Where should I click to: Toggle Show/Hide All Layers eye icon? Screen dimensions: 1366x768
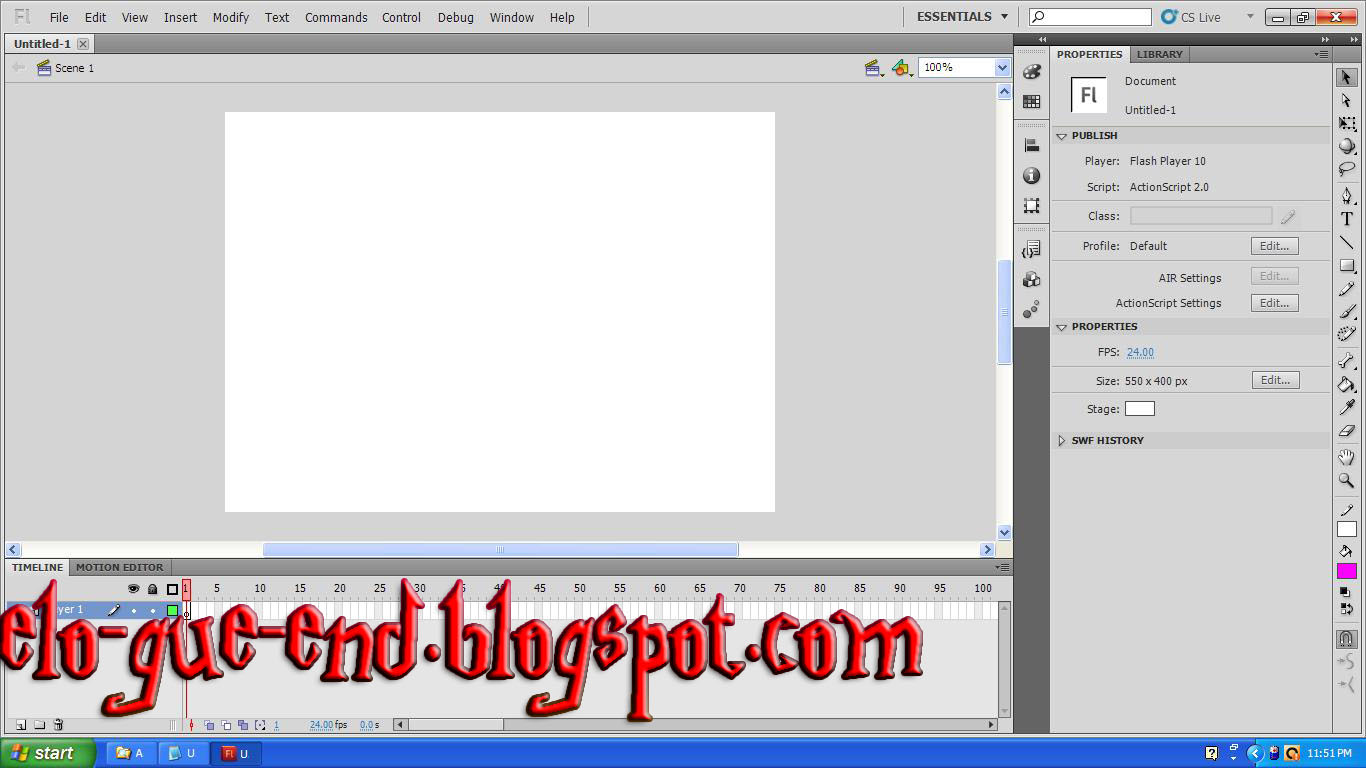[x=134, y=589]
